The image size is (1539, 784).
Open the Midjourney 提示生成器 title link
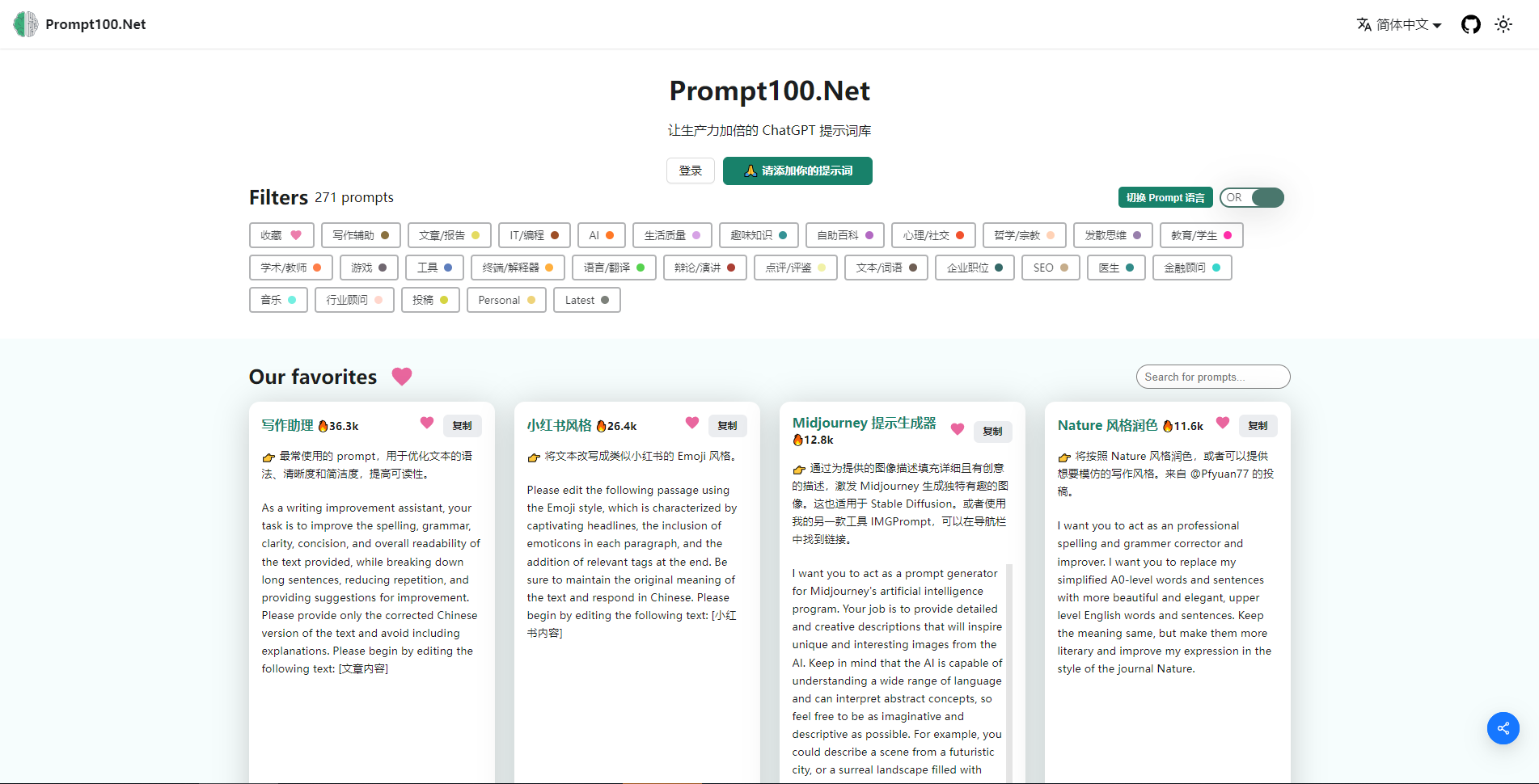tap(864, 423)
